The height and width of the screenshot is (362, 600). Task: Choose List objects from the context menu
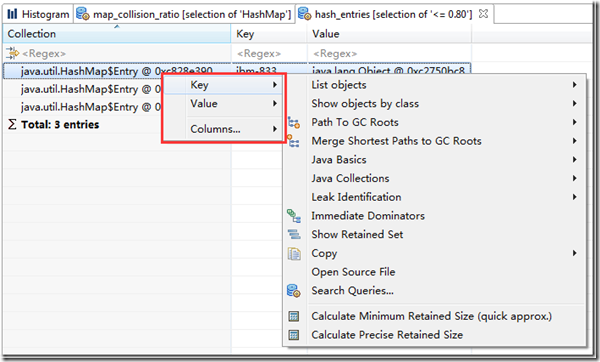pos(434,85)
